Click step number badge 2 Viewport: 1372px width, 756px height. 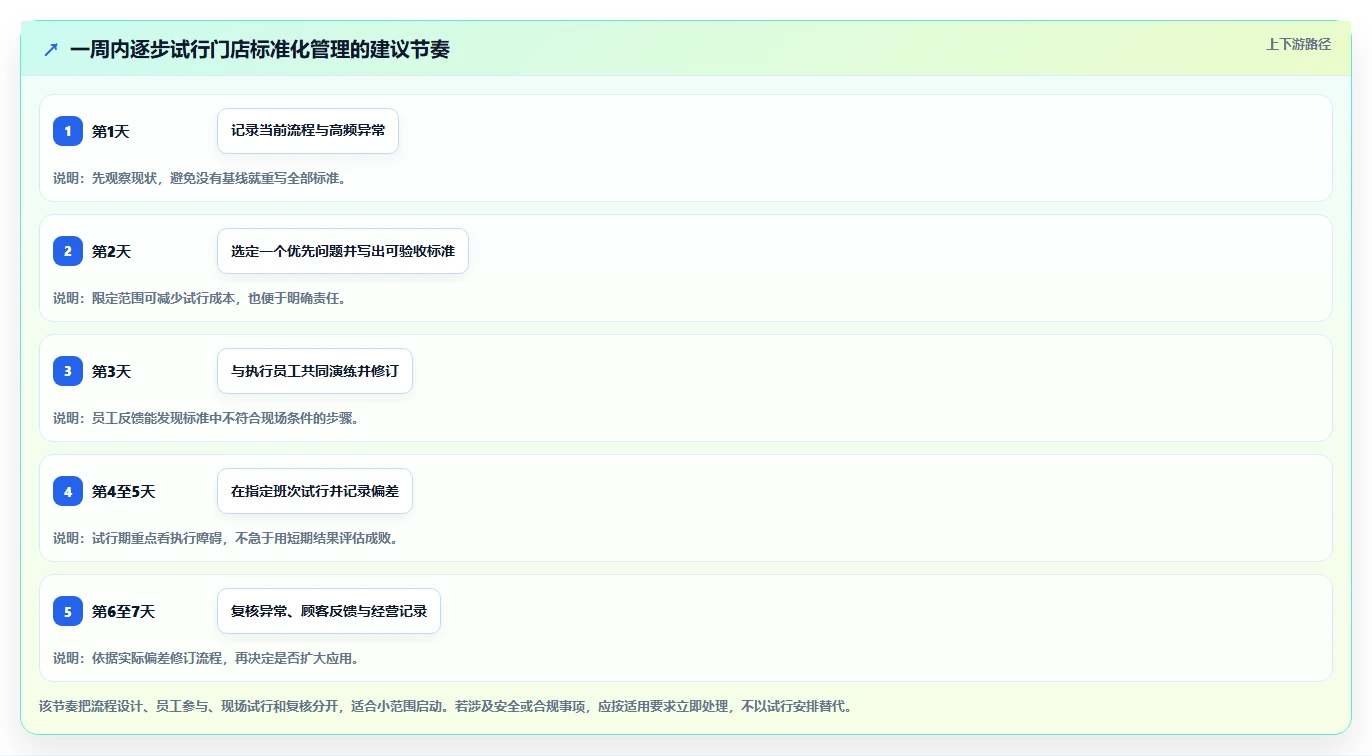[68, 251]
